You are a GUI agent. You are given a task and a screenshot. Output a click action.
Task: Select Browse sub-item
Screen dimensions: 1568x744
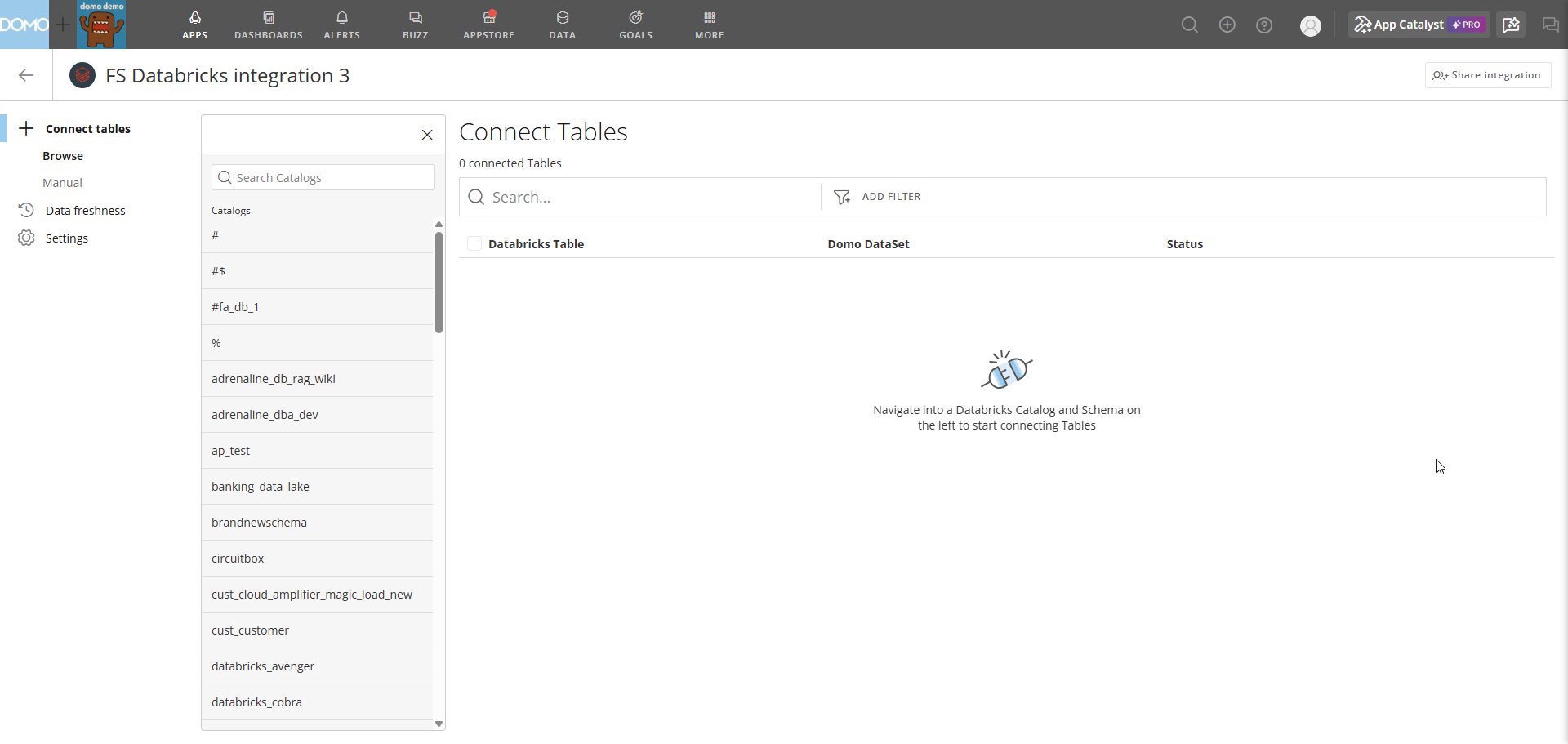click(63, 156)
